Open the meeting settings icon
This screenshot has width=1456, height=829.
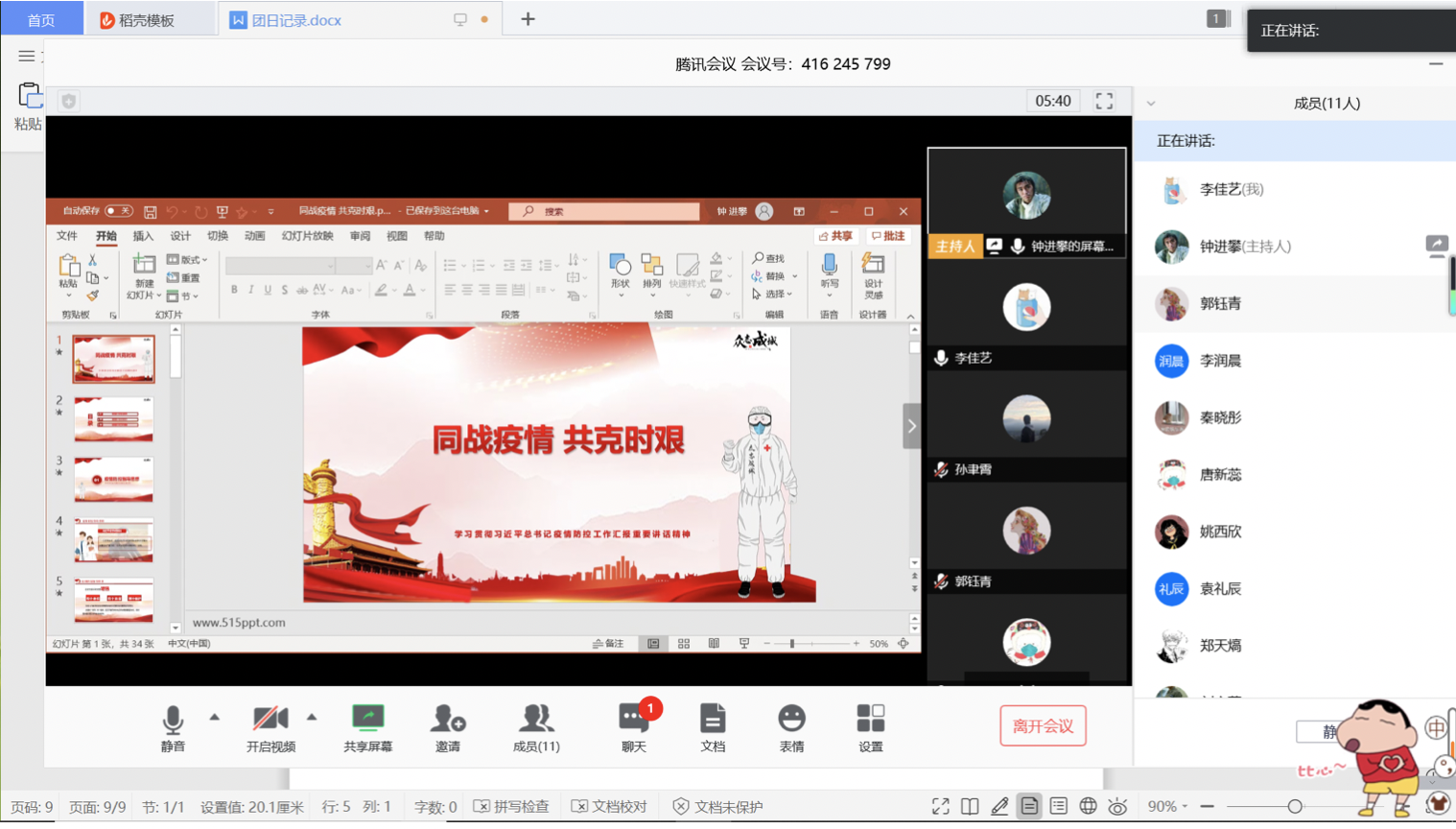(x=870, y=720)
